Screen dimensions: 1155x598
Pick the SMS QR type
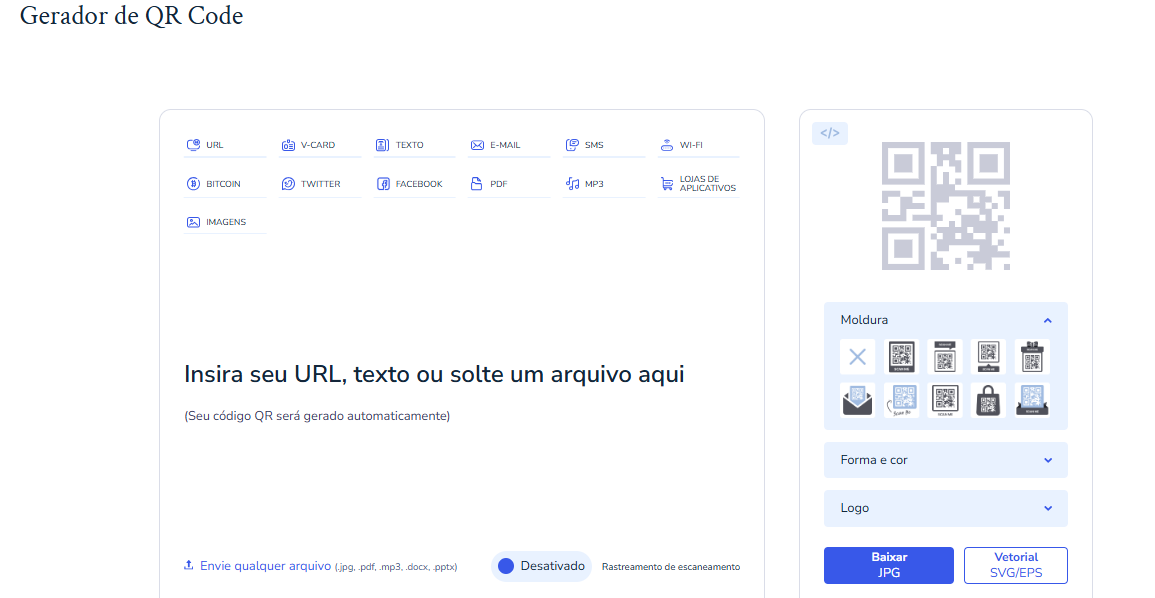(603, 145)
